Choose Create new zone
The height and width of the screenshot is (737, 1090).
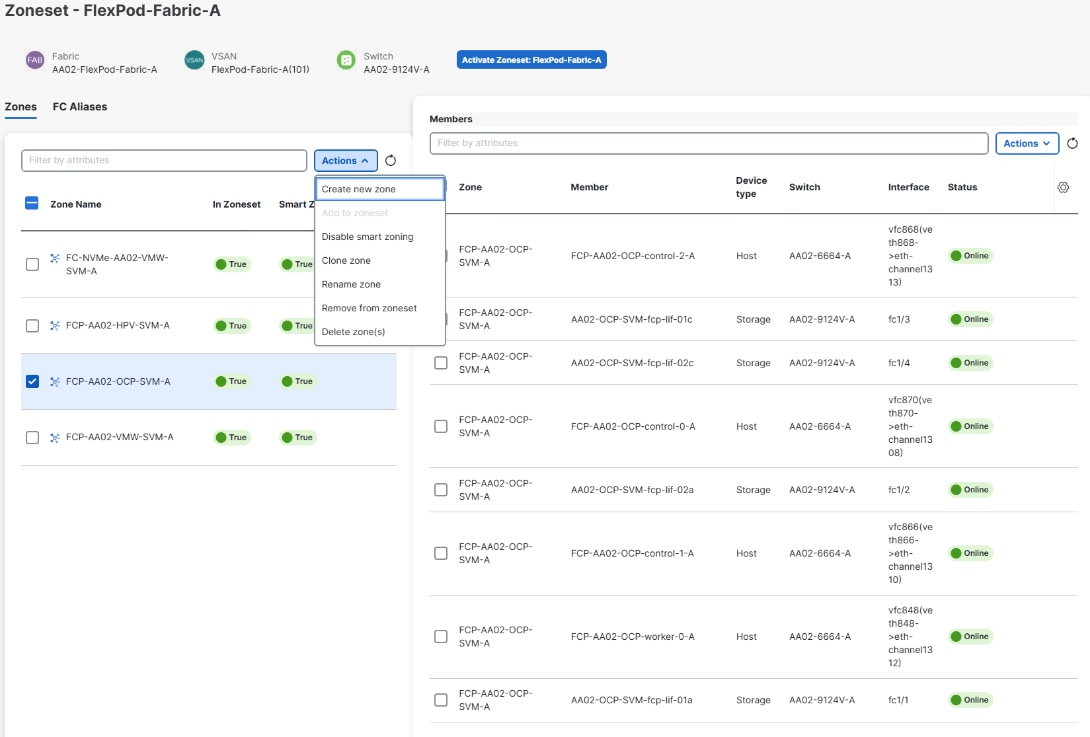click(x=380, y=189)
